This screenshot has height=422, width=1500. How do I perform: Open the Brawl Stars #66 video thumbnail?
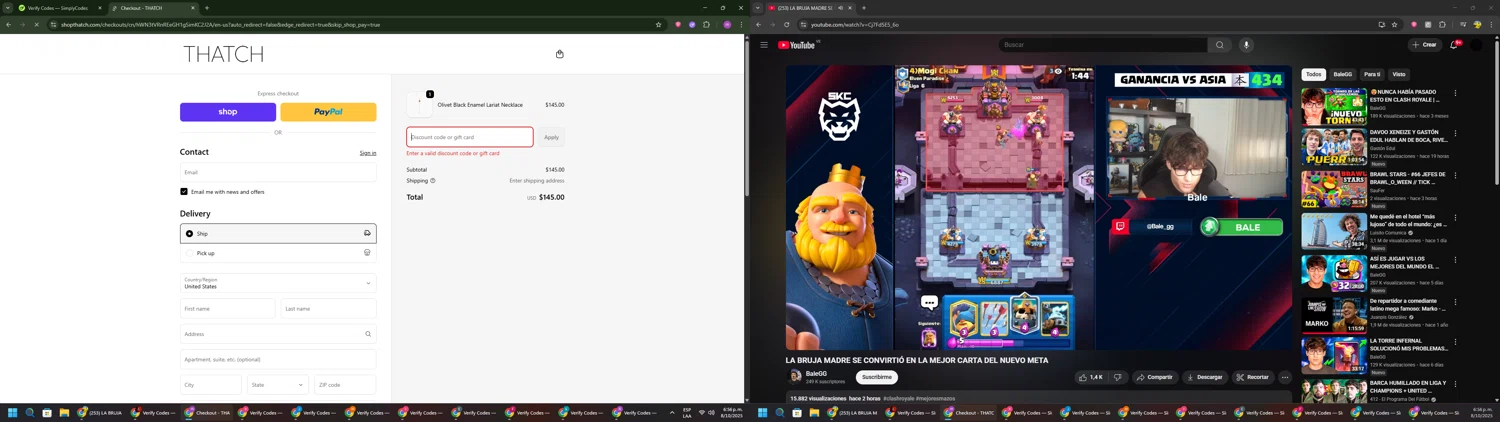tap(1334, 189)
